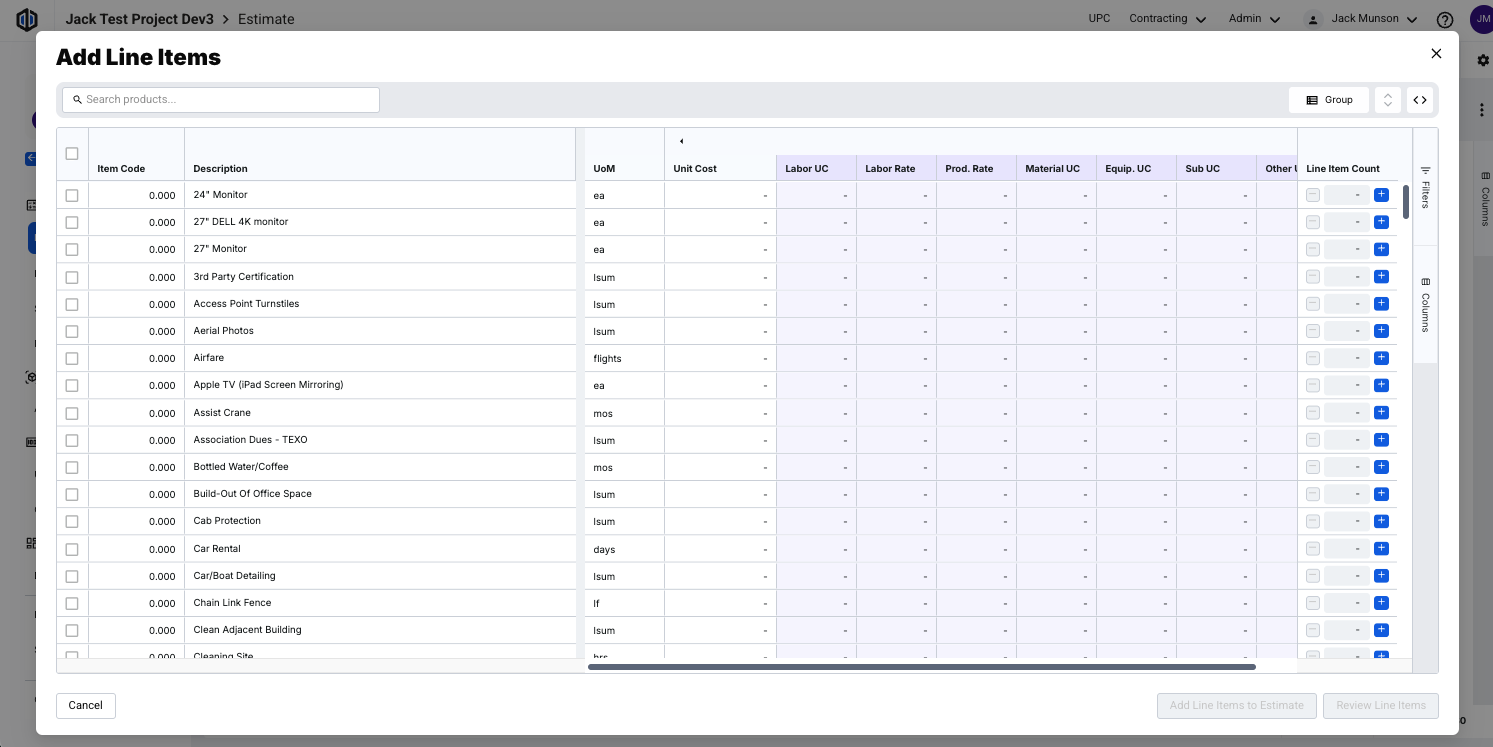Click Jack Test Project Dev3 breadcrumb link
The height and width of the screenshot is (747, 1493).
pyautogui.click(x=139, y=19)
